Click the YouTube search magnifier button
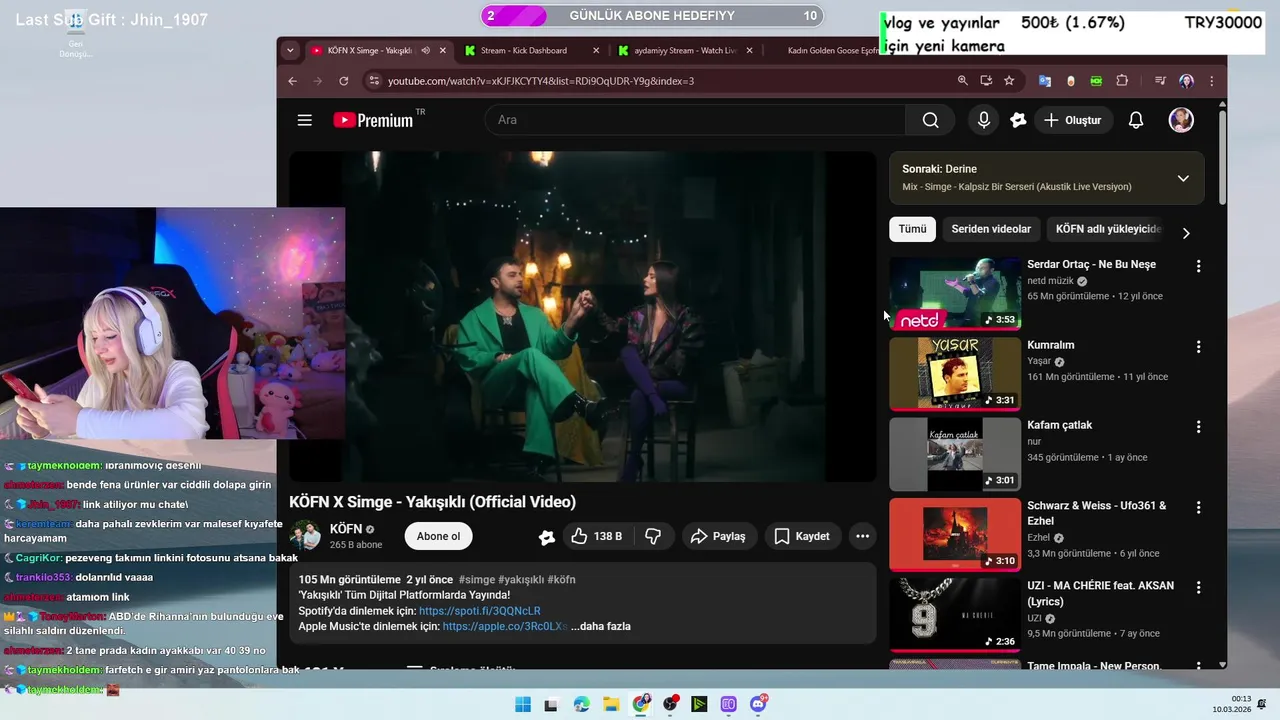This screenshot has height=720, width=1280. click(930, 120)
